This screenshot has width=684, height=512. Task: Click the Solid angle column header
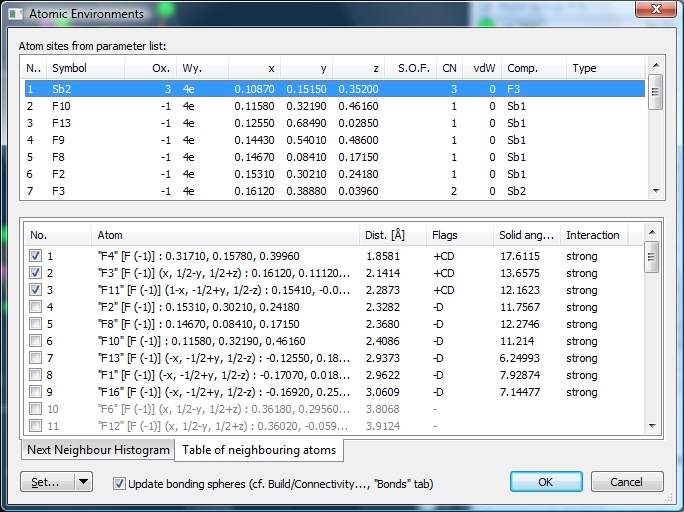tap(526, 235)
